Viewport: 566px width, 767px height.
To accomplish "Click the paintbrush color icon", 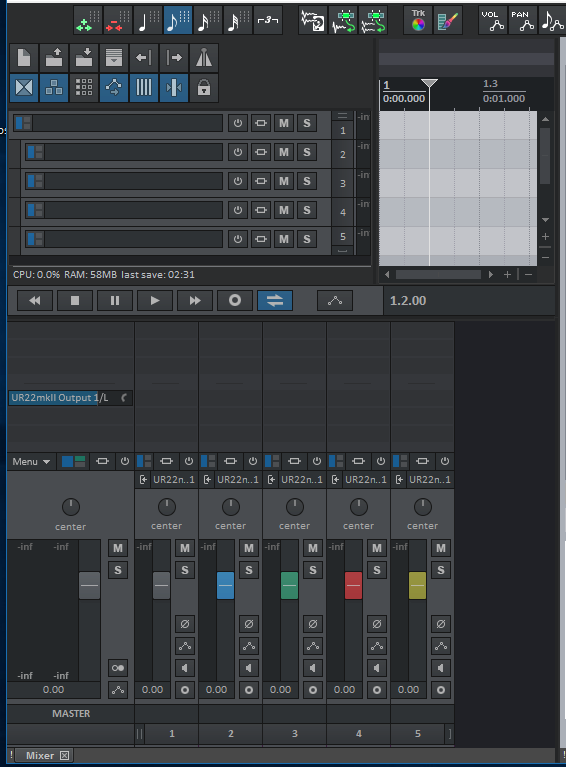I will coord(448,21).
